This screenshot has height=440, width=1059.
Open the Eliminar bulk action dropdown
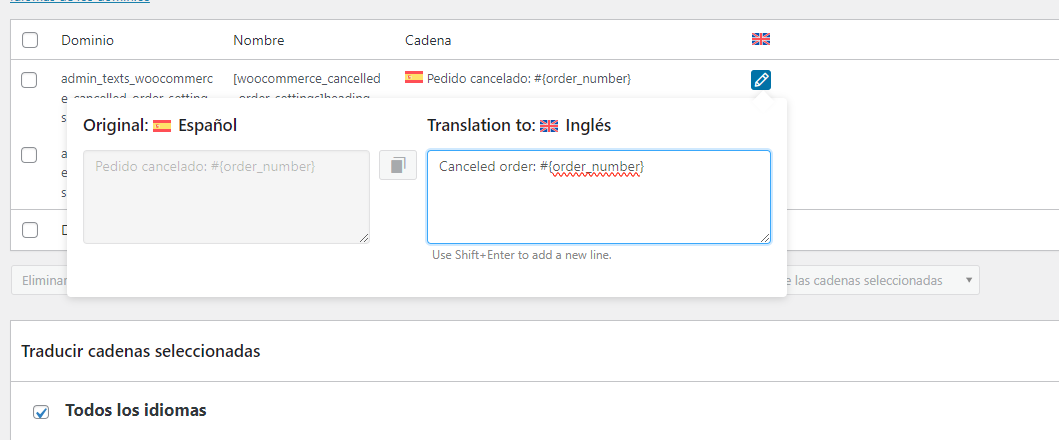click(39, 280)
